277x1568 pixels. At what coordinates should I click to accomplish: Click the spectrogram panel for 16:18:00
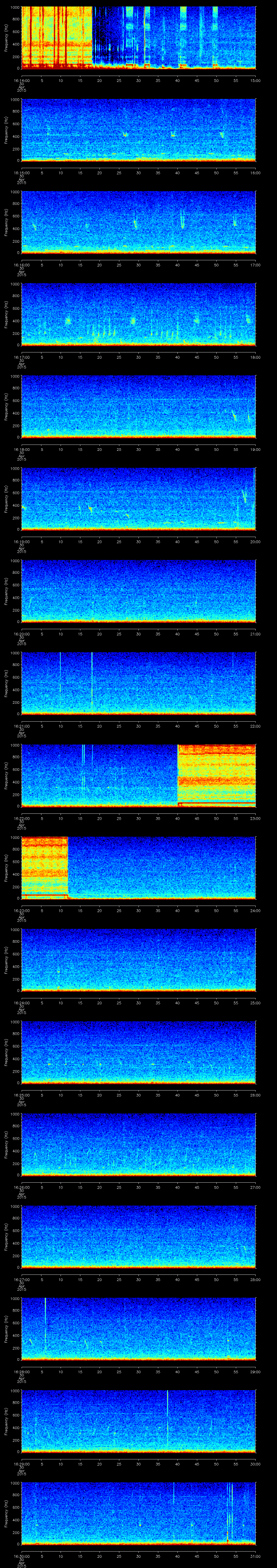click(x=138, y=407)
